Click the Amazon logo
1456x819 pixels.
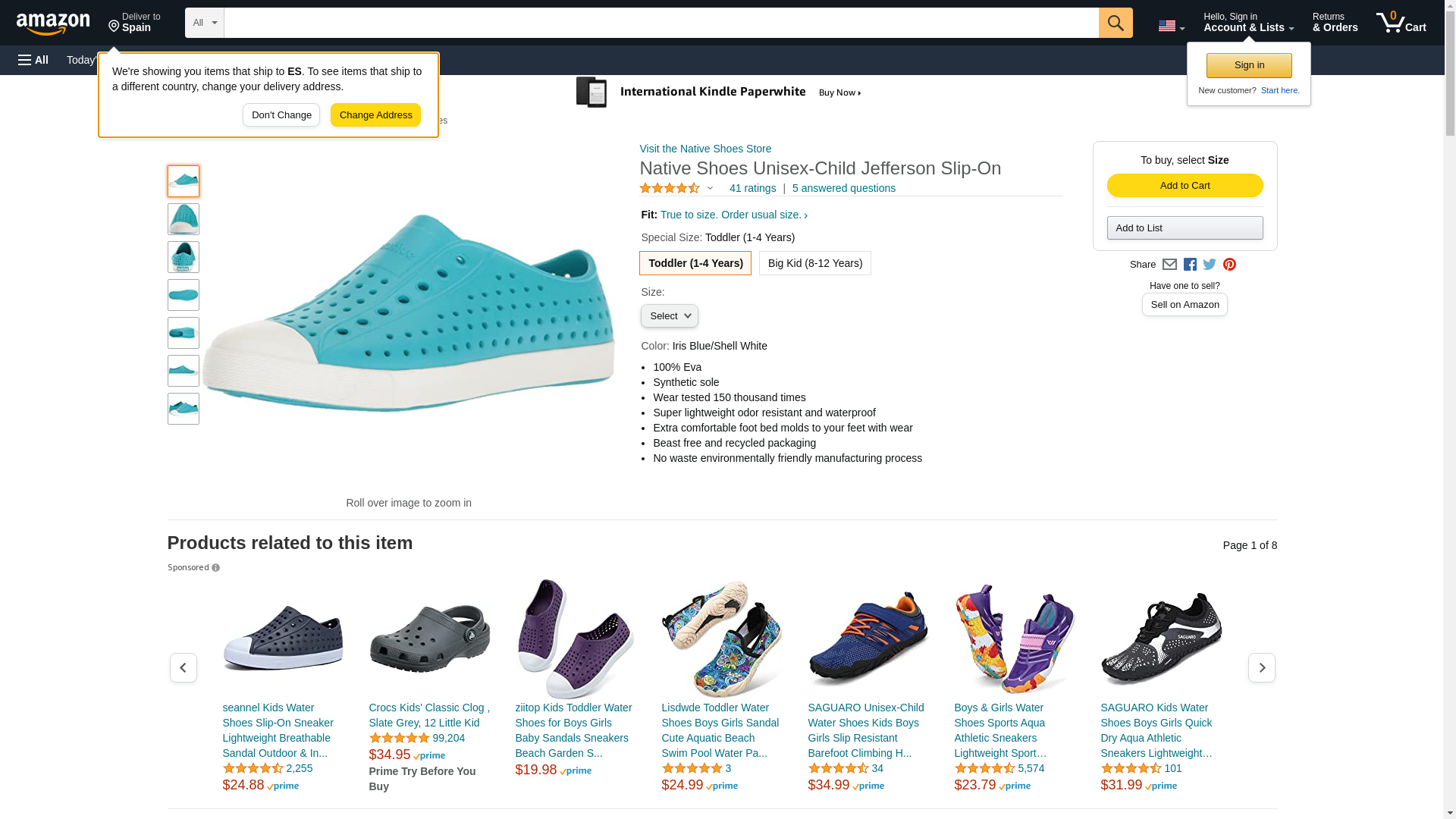coord(53,24)
